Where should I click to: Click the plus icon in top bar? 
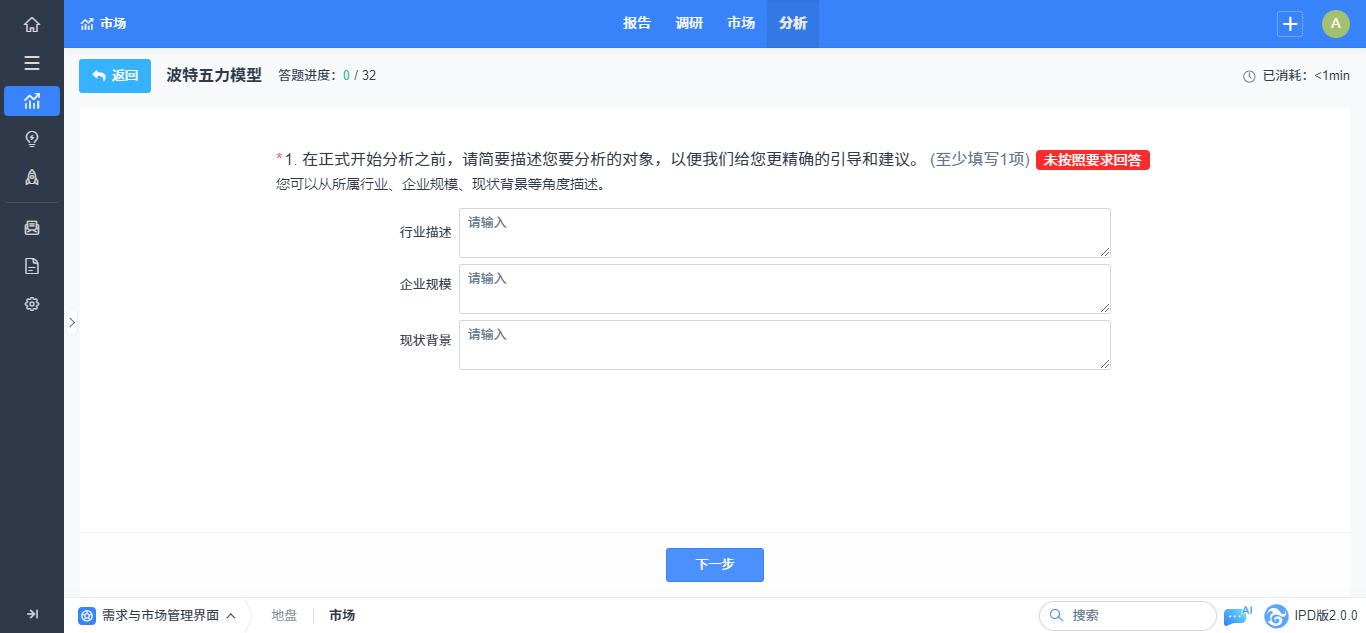[x=1290, y=24]
